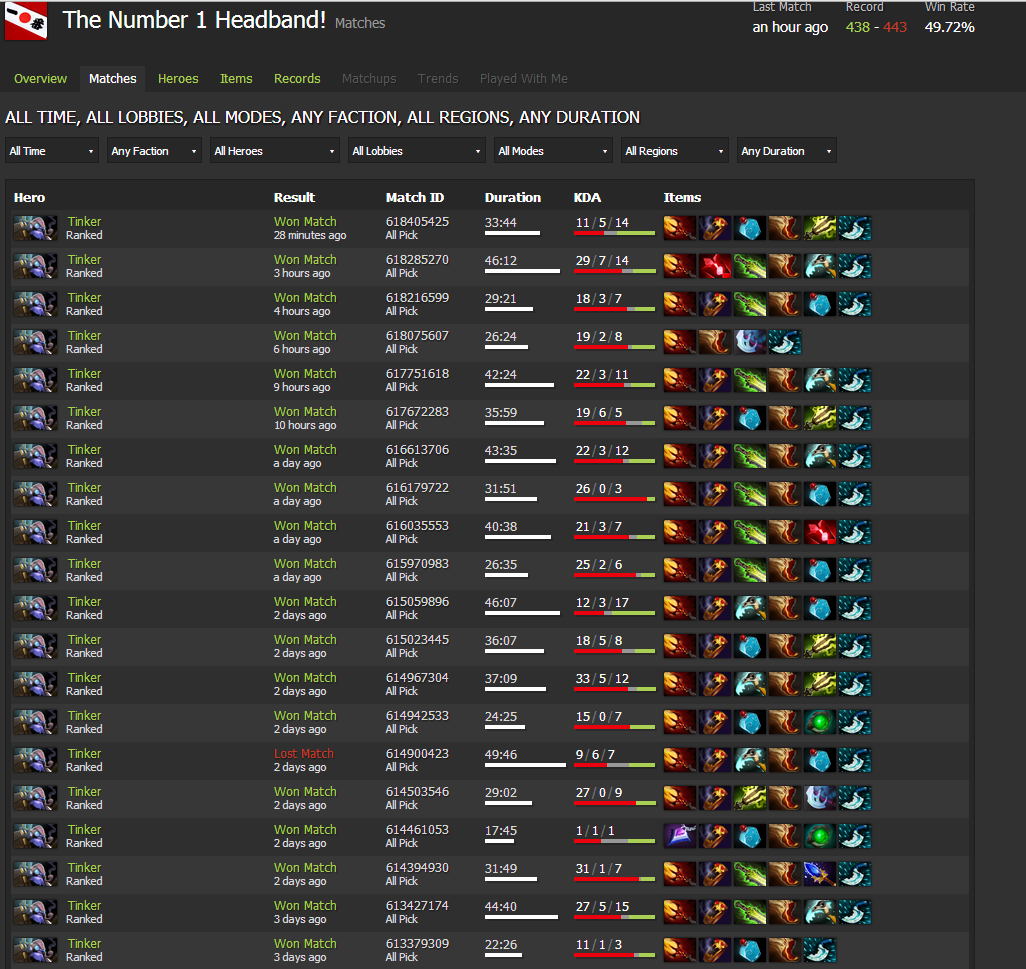Click white axe-like item in 614503546 row
Screen dimensions: 1026x969
(x=820, y=798)
